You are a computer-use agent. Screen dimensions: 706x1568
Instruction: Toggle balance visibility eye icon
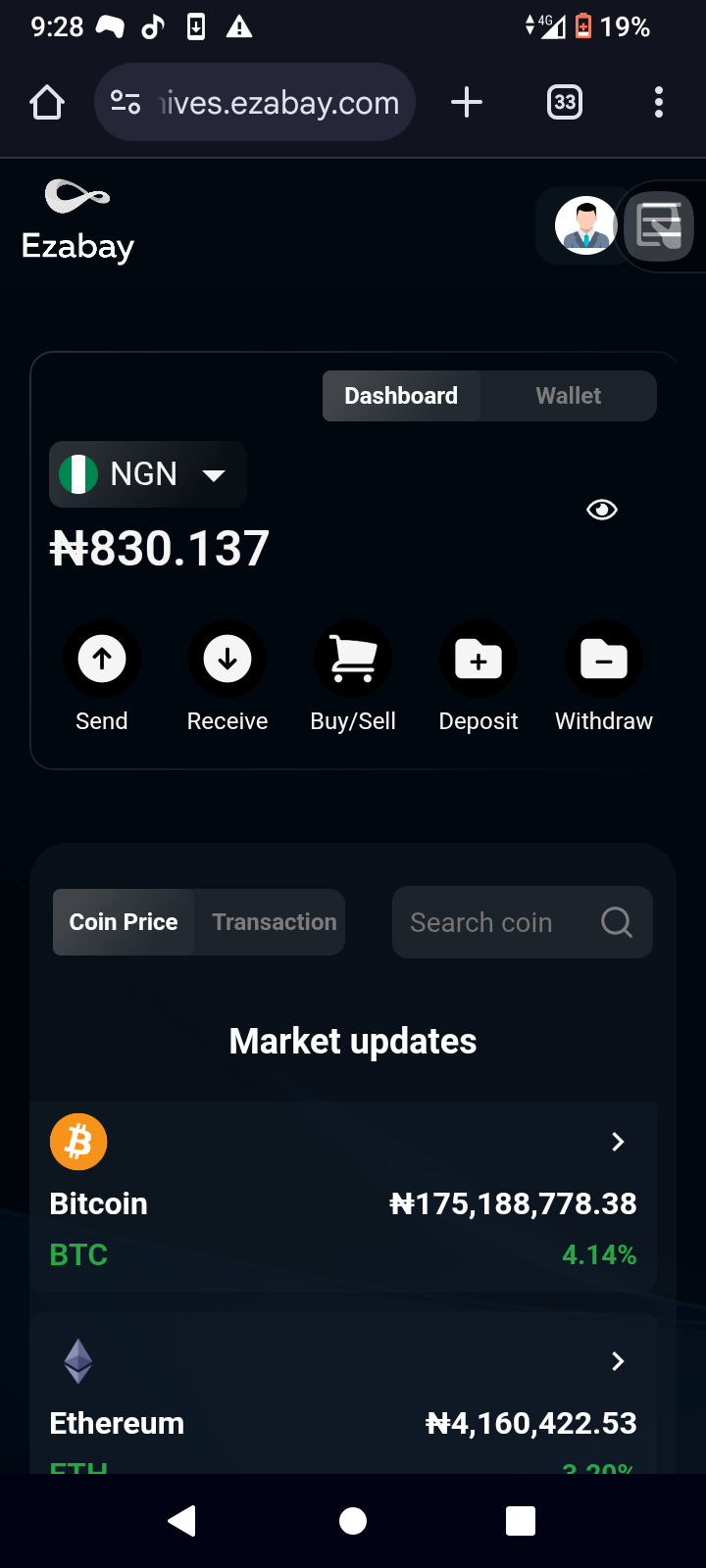tap(602, 510)
